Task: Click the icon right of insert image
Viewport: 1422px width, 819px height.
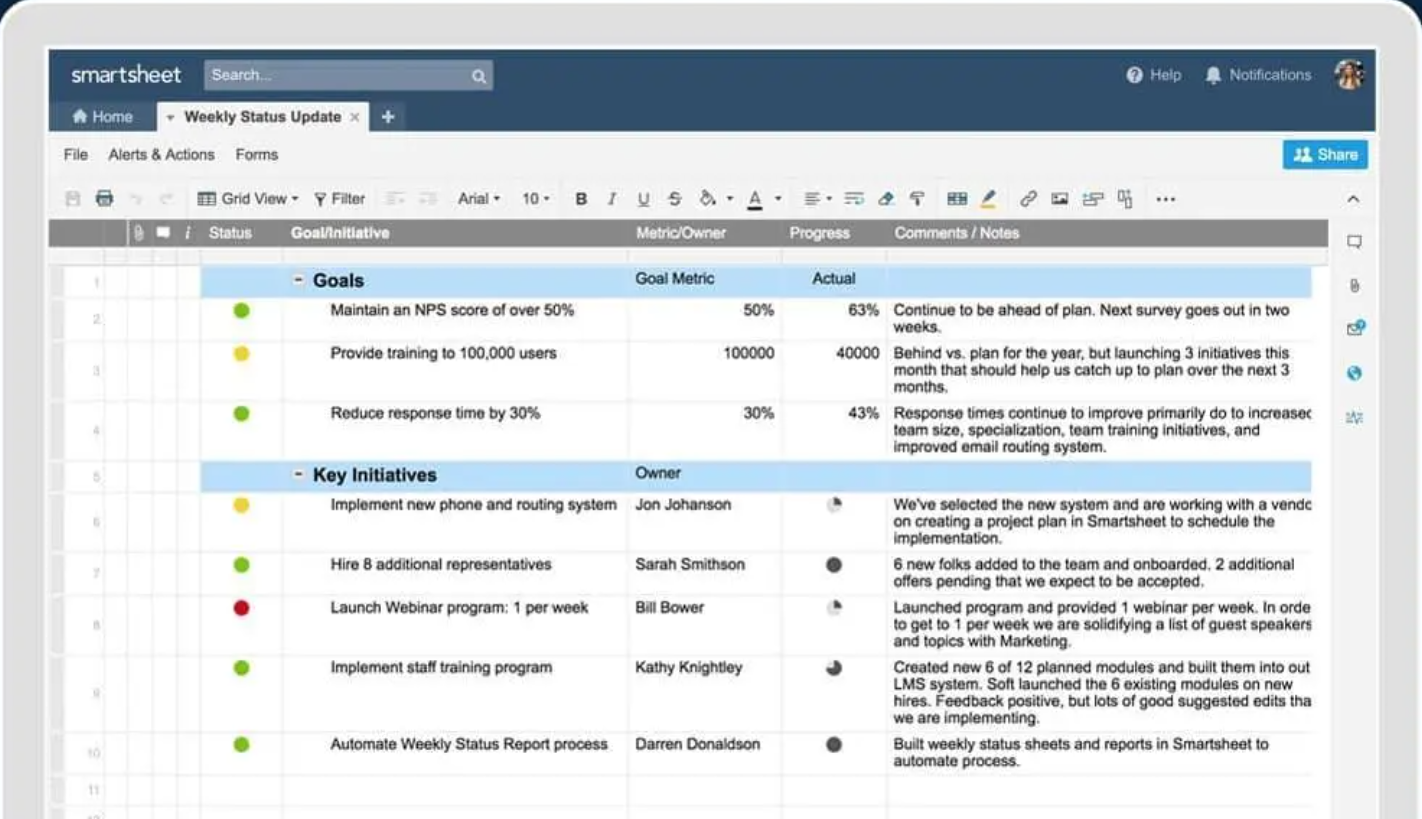Action: pos(1093,199)
